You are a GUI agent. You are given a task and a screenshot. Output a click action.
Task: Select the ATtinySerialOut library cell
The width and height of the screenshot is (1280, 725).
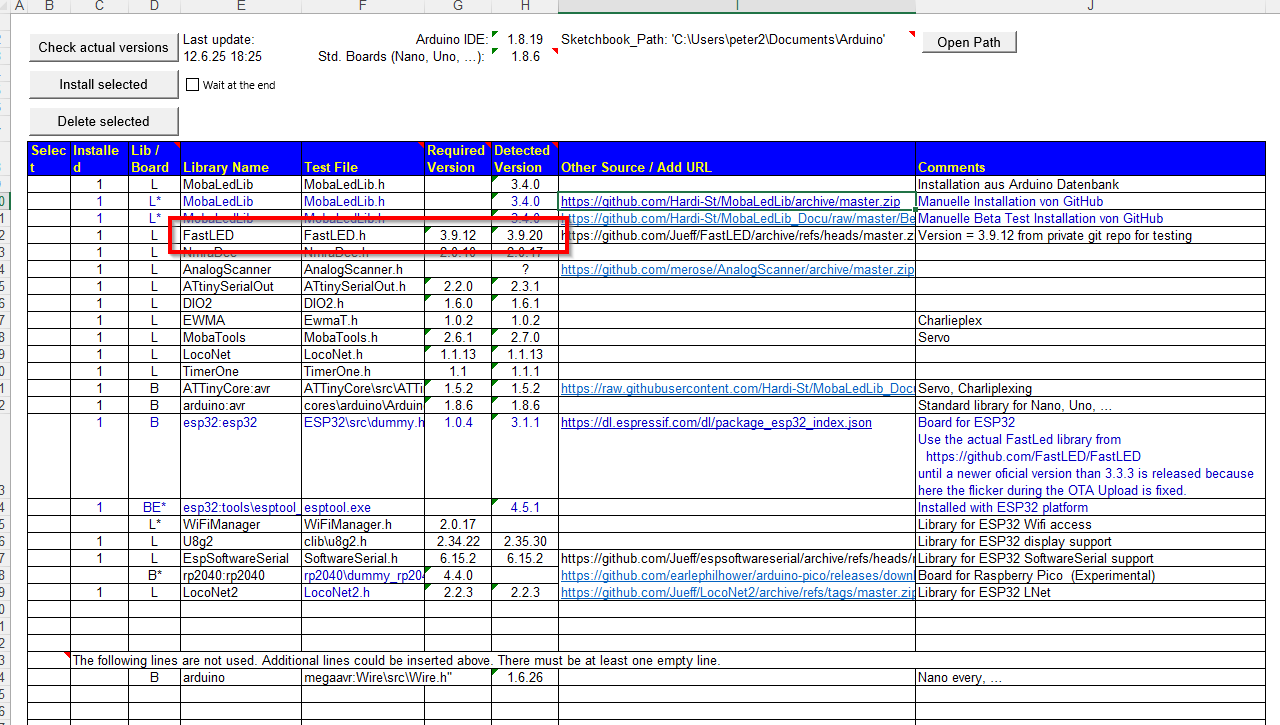point(241,287)
